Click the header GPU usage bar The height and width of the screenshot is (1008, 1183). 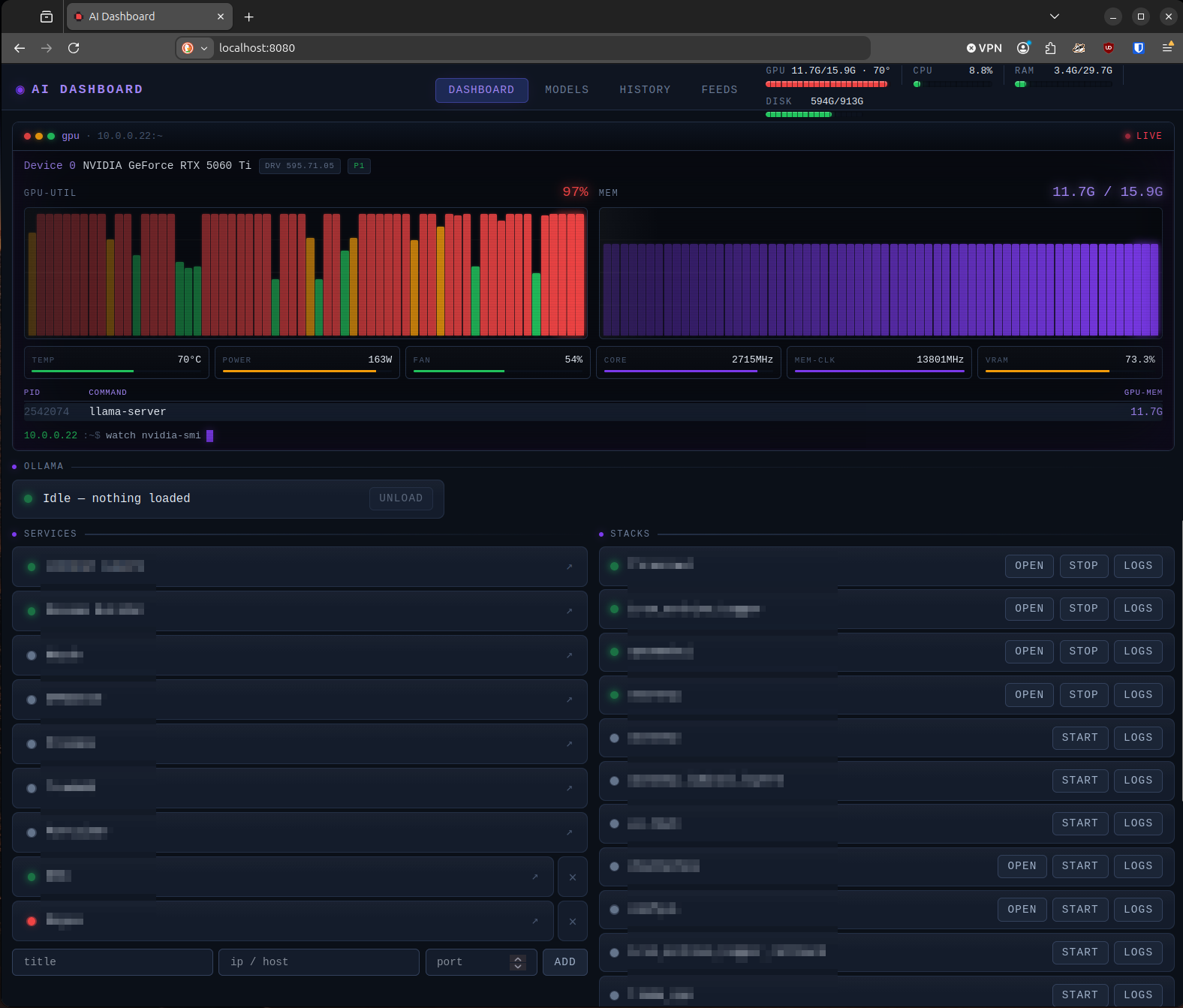(826, 84)
